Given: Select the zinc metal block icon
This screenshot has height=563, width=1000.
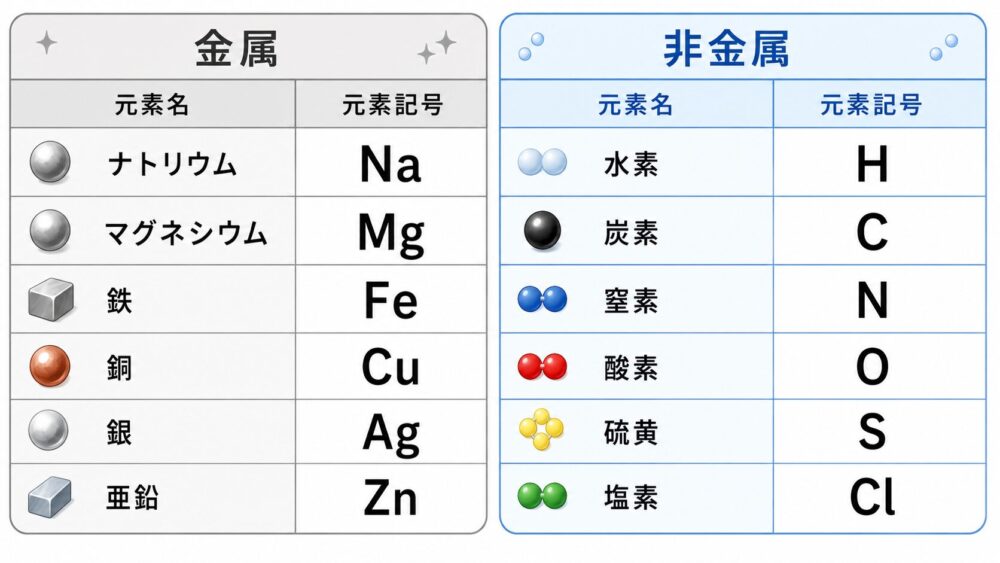Looking at the screenshot, I should pos(50,497).
